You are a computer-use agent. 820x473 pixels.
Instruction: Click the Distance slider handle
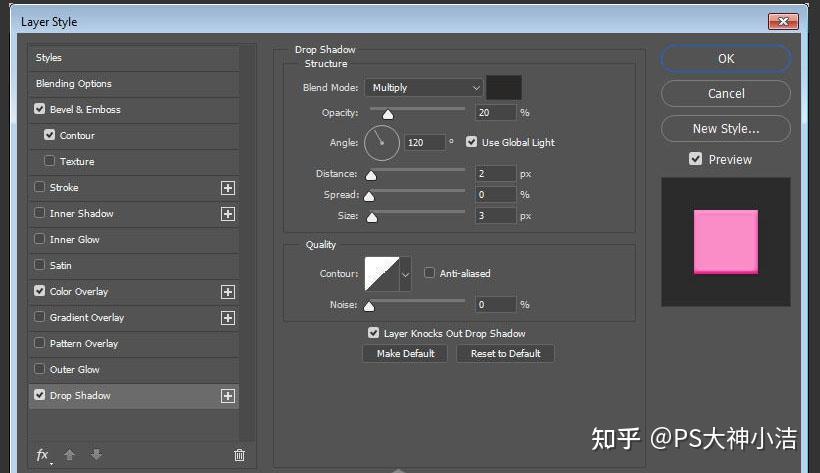(x=371, y=175)
